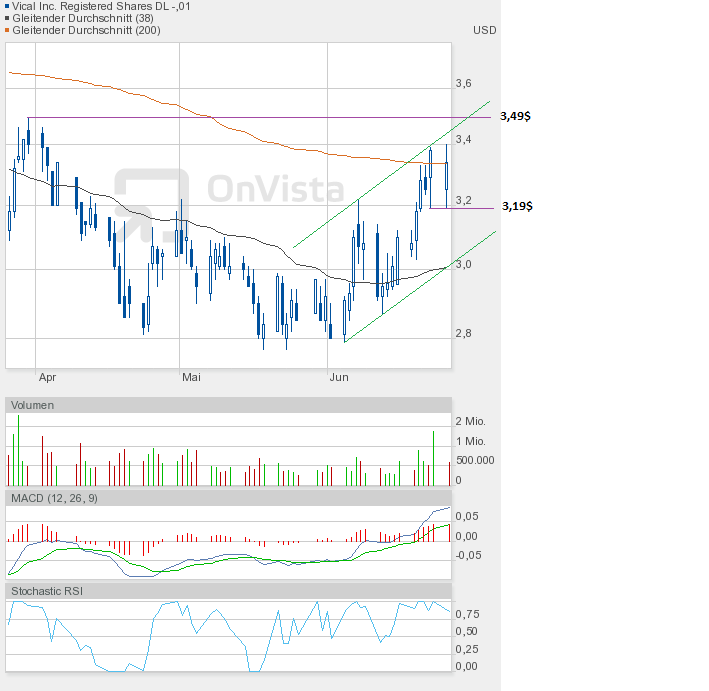709x691 pixels.
Task: Click the 3,19$ support annotation
Action: coord(517,206)
